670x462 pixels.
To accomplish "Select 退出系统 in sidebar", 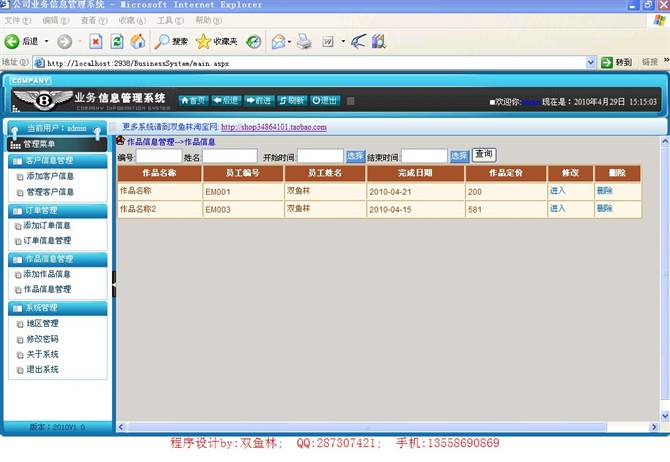I will (x=42, y=369).
